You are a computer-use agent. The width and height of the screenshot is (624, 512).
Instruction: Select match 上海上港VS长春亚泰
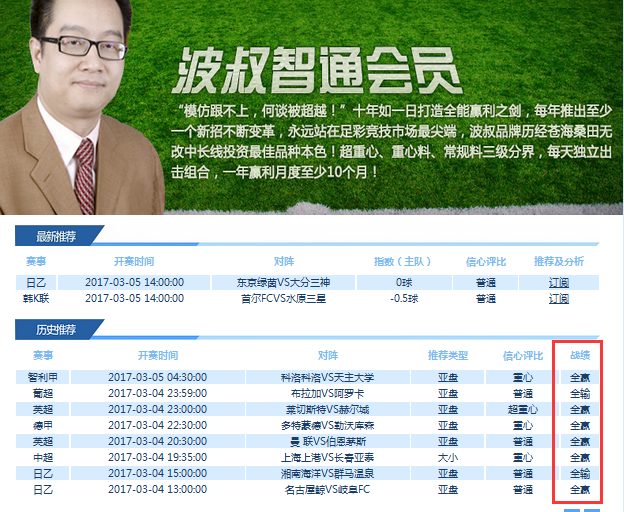(328, 457)
